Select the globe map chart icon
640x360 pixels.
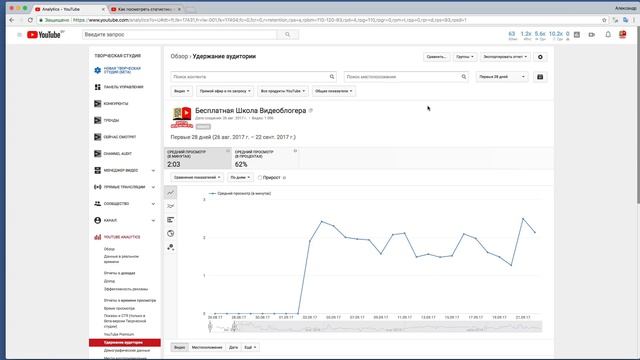171,233
